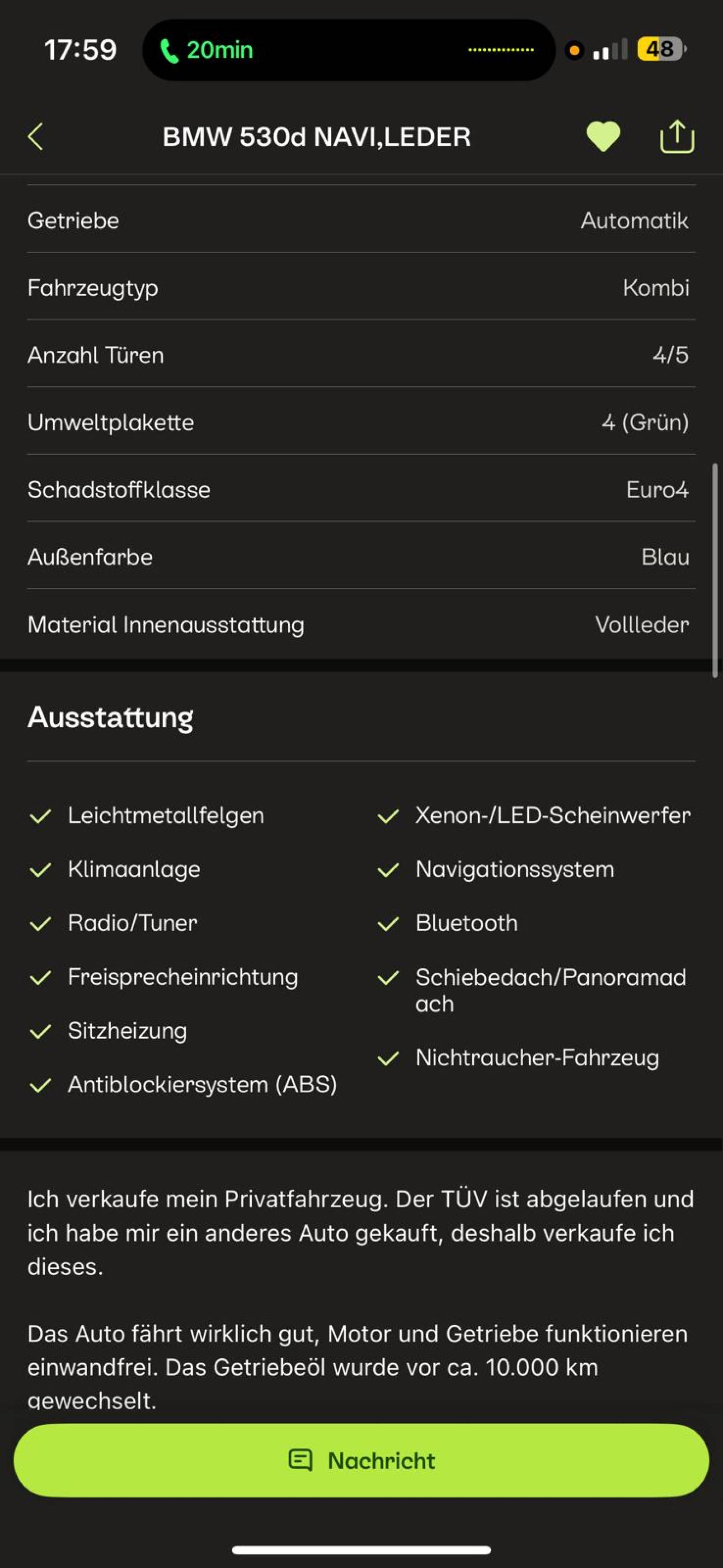The height and width of the screenshot is (1568, 723).
Task: Tap the Ausstattung section heading
Action: [110, 717]
